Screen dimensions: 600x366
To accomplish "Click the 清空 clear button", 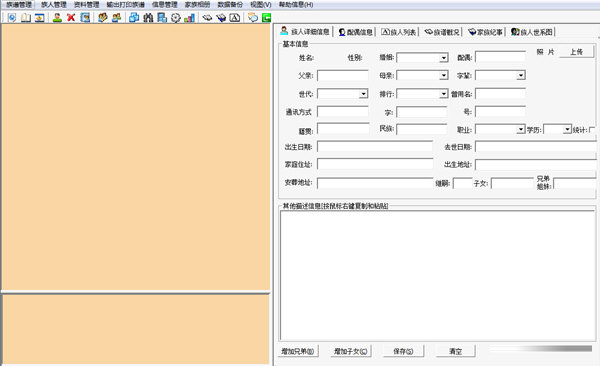I will point(455,351).
